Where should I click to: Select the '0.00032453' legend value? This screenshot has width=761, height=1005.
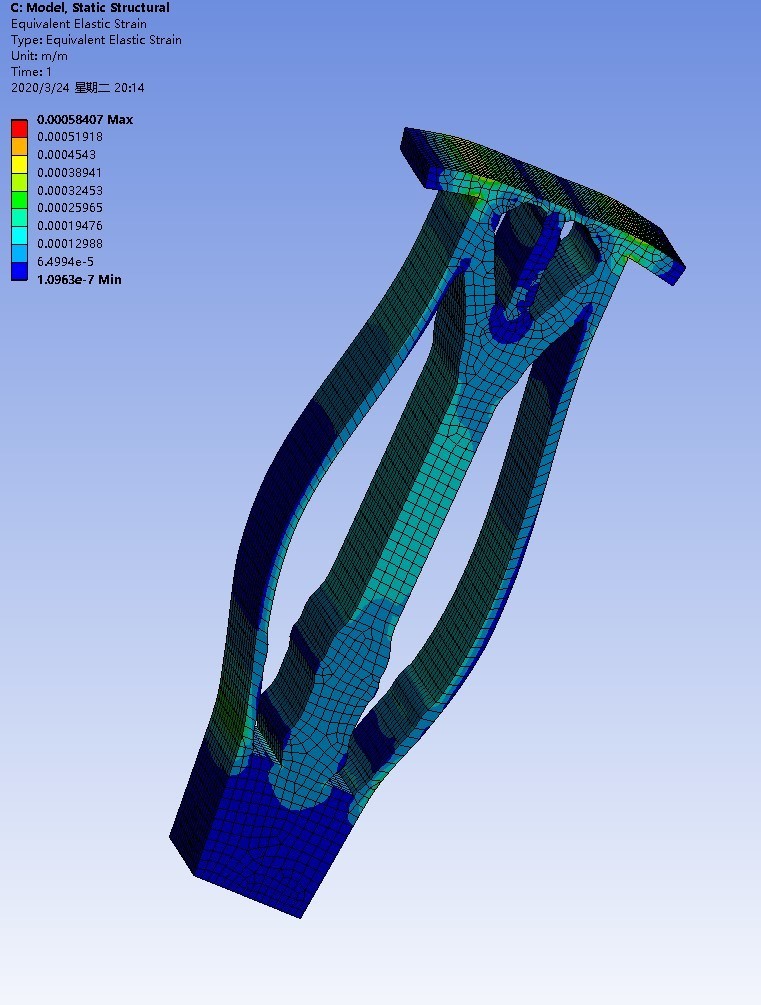[x=70, y=190]
